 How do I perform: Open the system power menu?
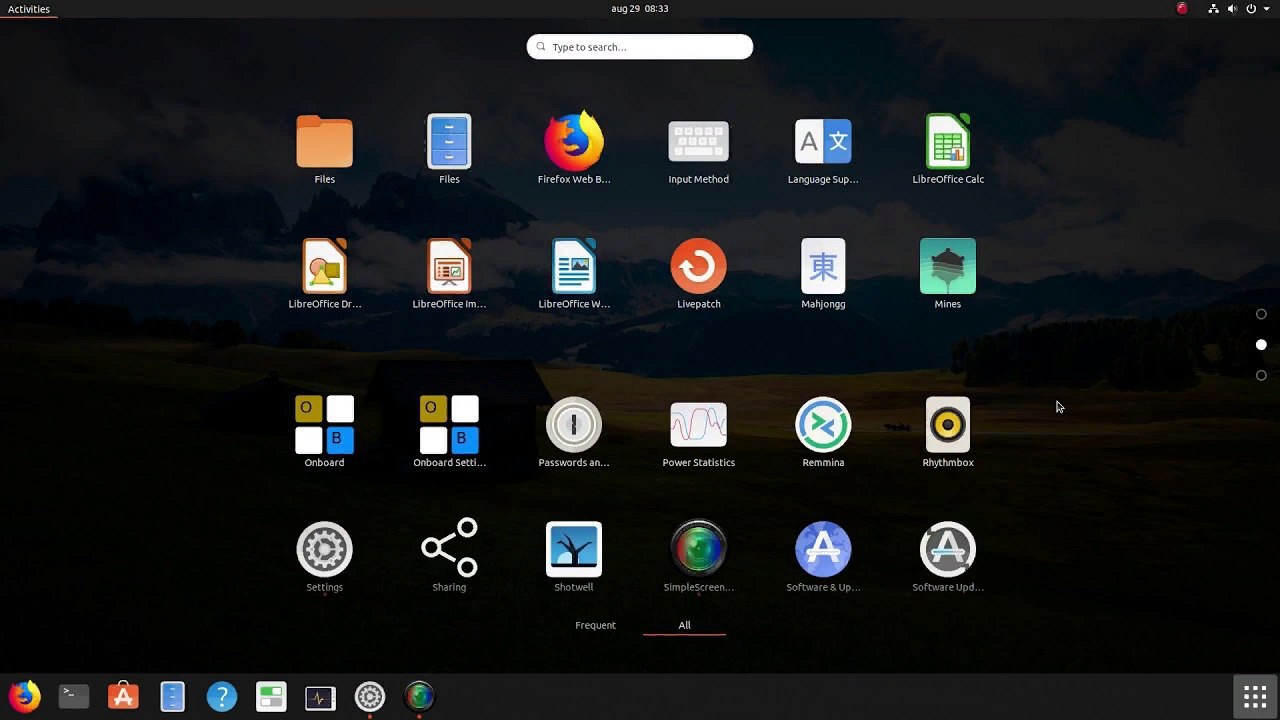[x=1251, y=9]
